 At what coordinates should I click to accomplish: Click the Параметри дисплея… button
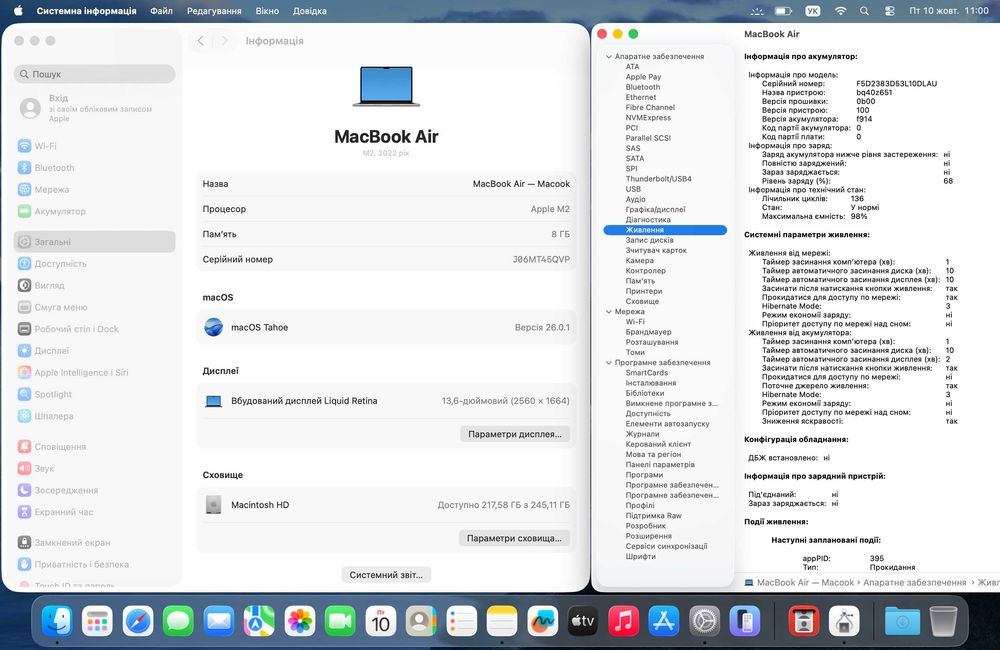[x=515, y=434]
